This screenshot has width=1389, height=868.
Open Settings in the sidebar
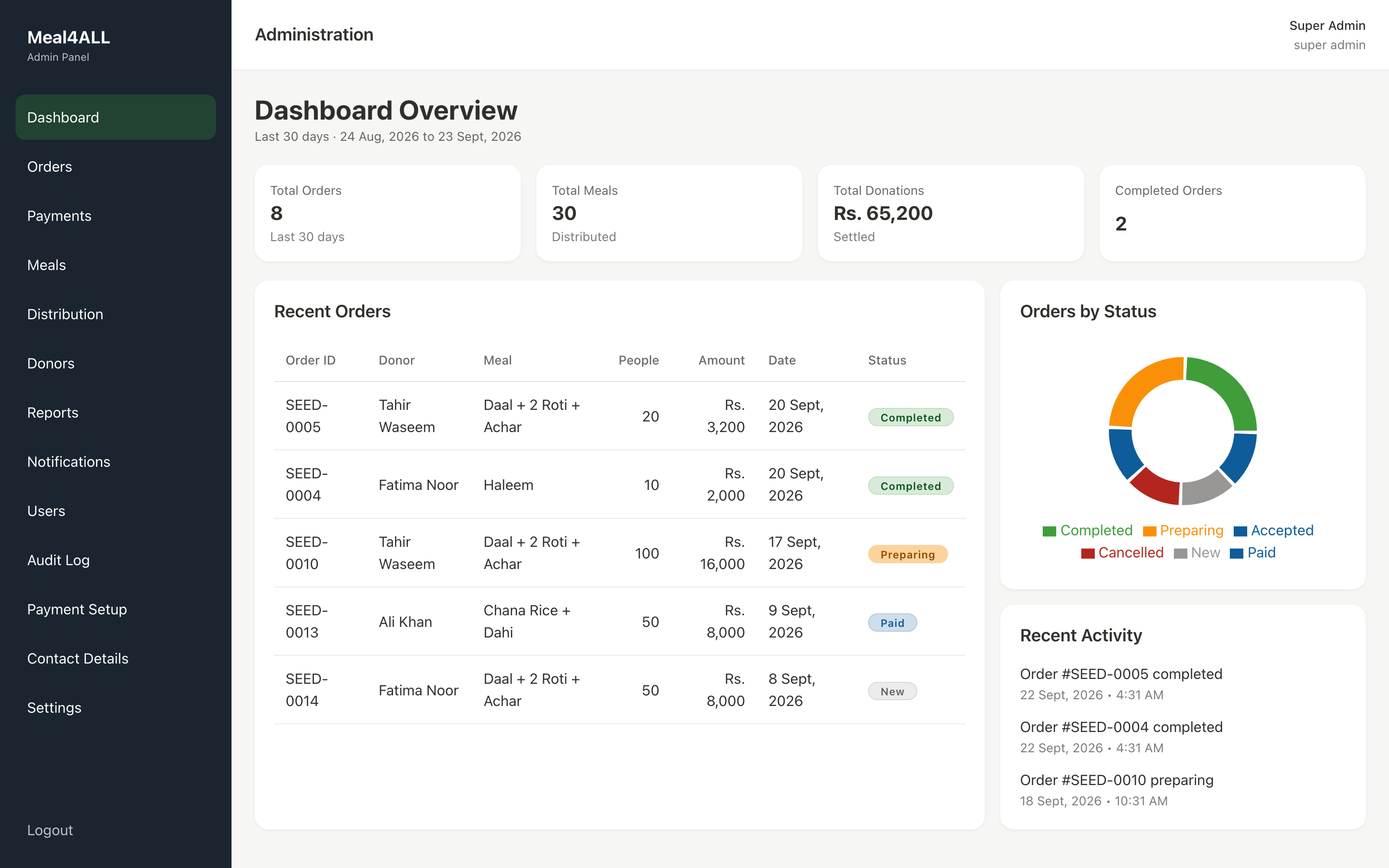pyautogui.click(x=115, y=708)
